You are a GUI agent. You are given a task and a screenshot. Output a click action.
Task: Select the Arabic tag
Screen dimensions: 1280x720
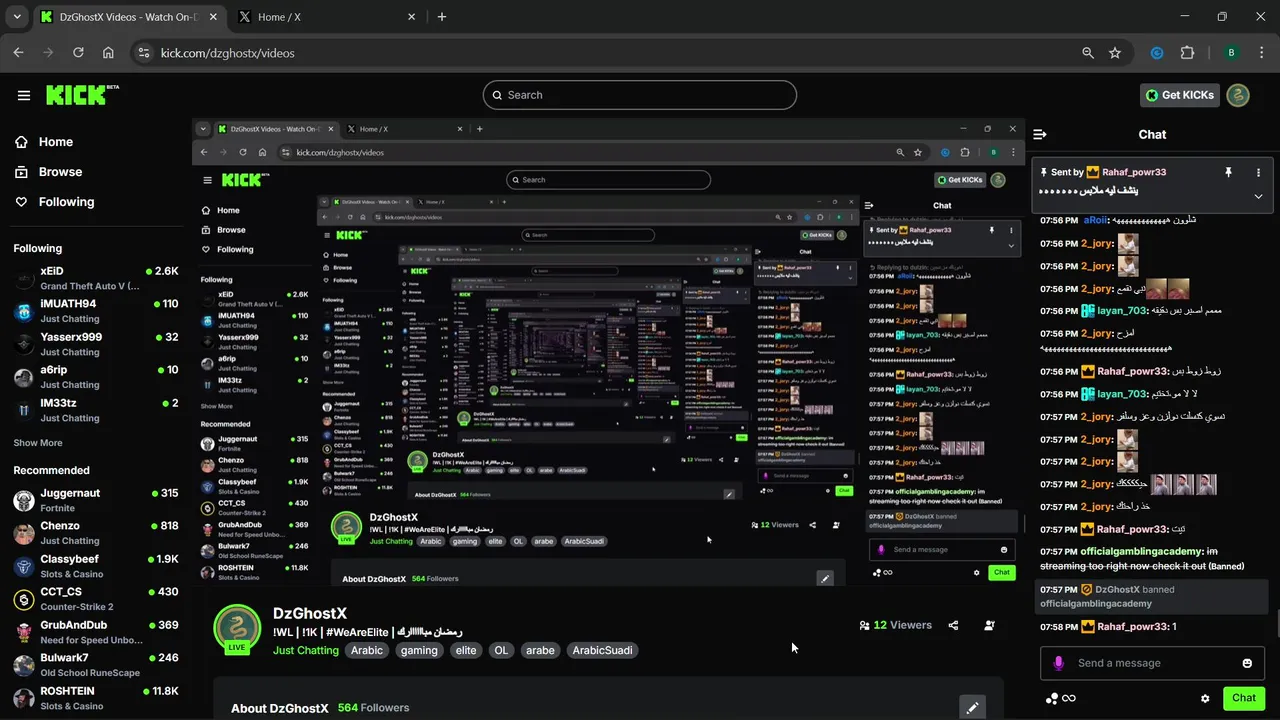tap(367, 650)
